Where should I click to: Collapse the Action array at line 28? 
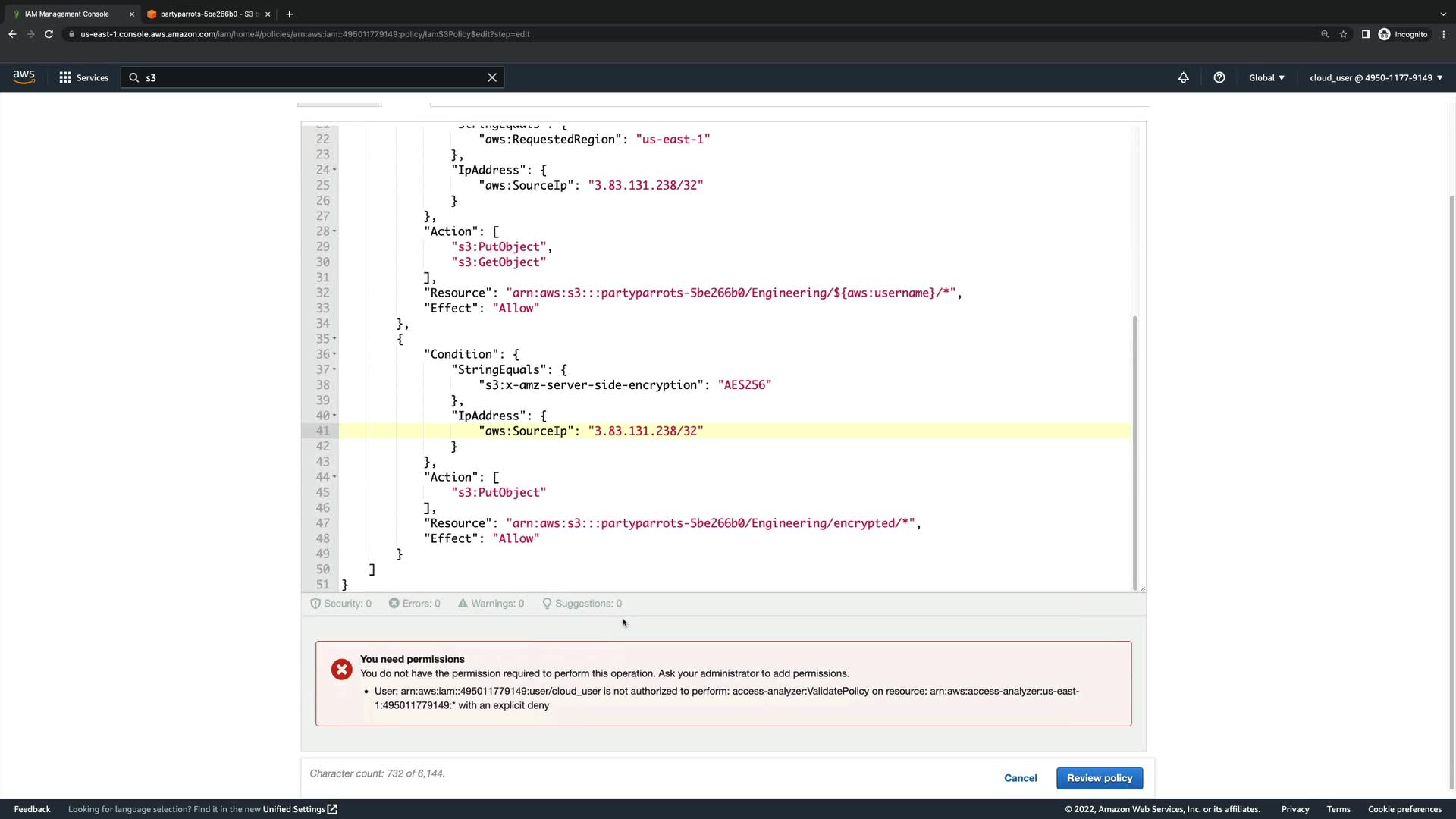[334, 231]
